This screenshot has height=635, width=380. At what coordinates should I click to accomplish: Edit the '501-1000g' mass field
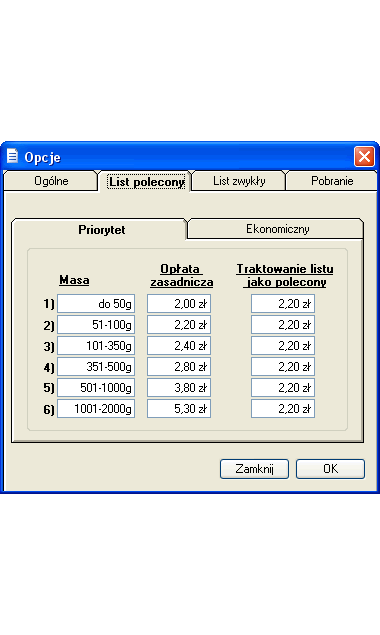96,388
